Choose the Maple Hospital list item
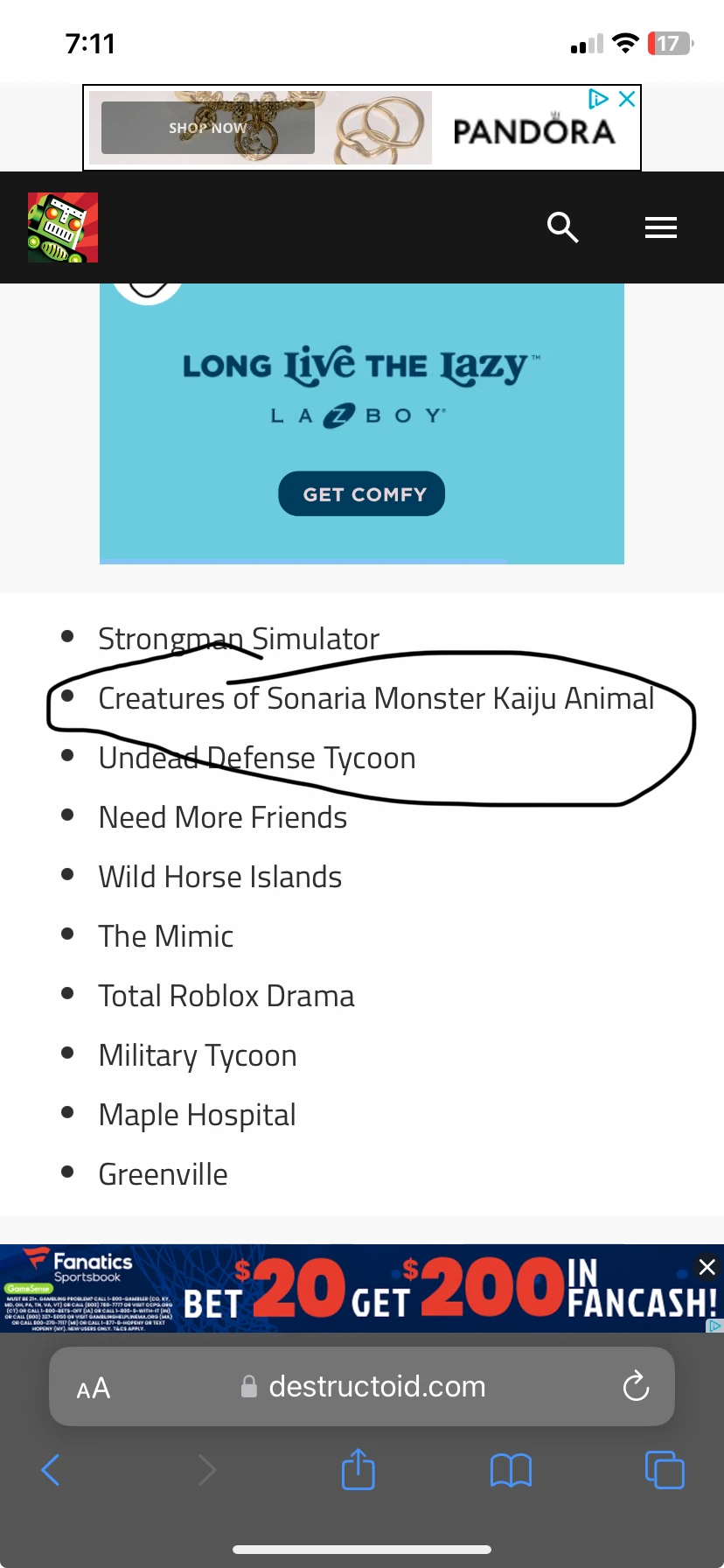 197,1115
